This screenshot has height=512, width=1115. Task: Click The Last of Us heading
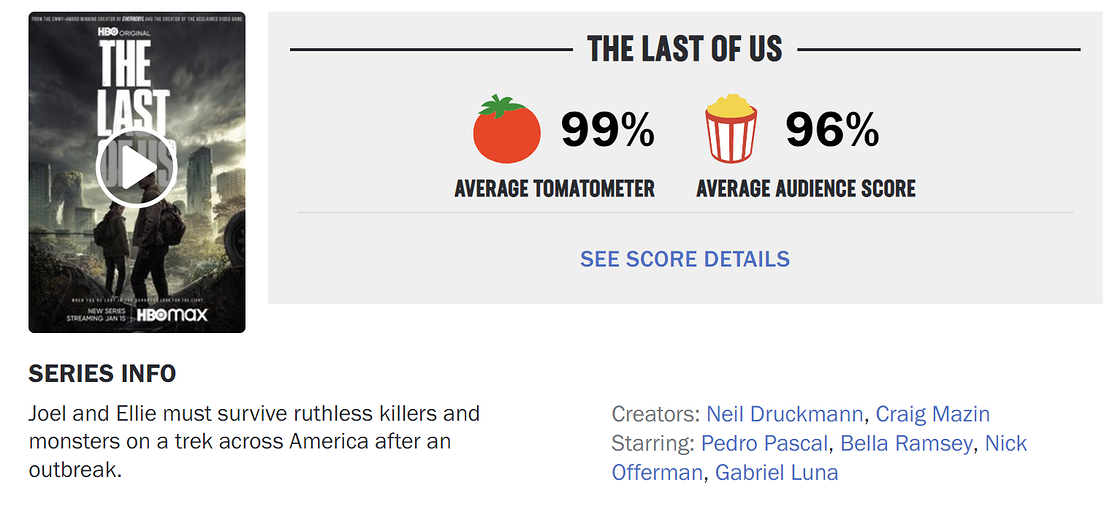coord(684,49)
